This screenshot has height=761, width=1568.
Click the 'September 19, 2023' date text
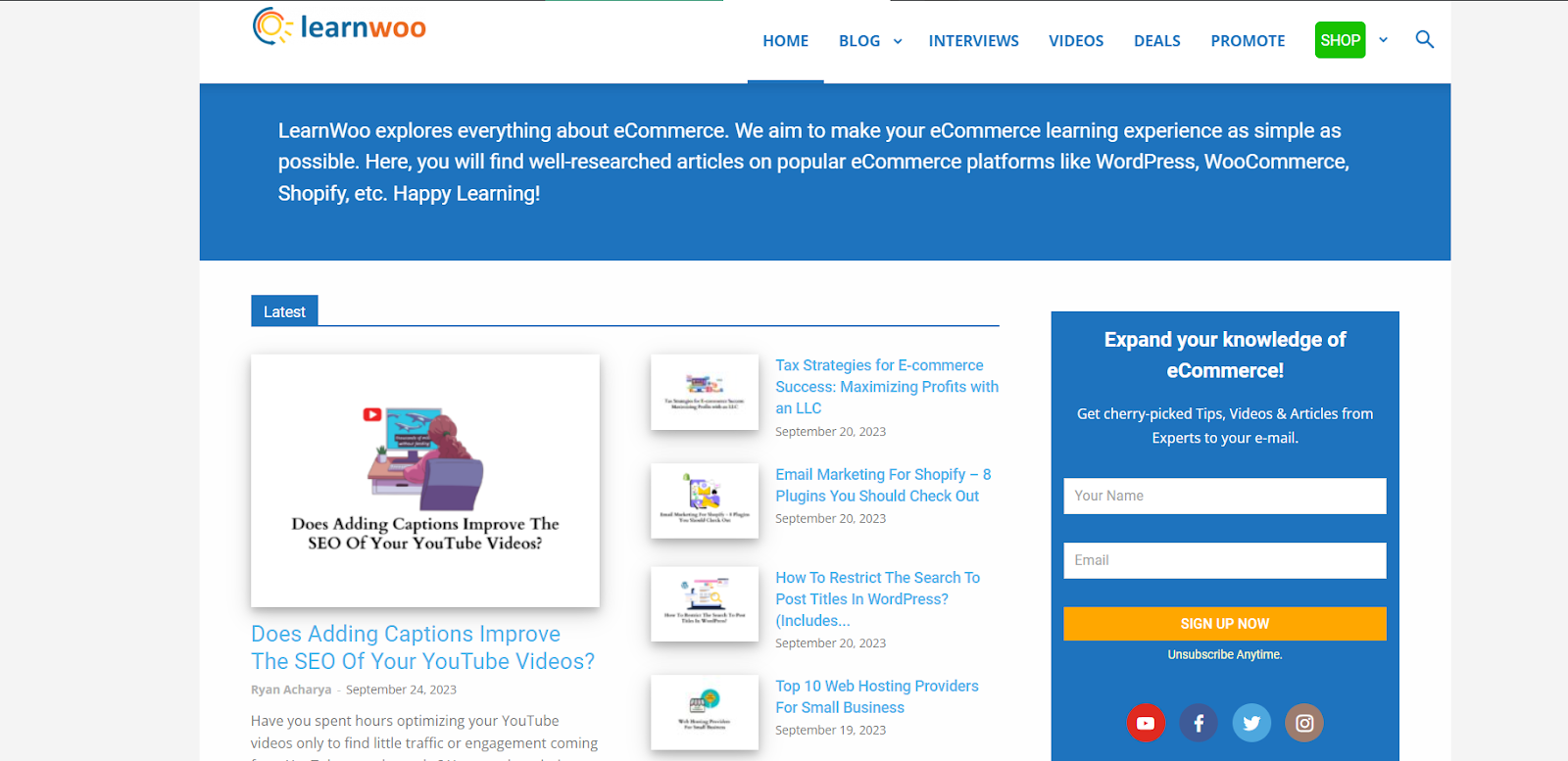point(830,731)
